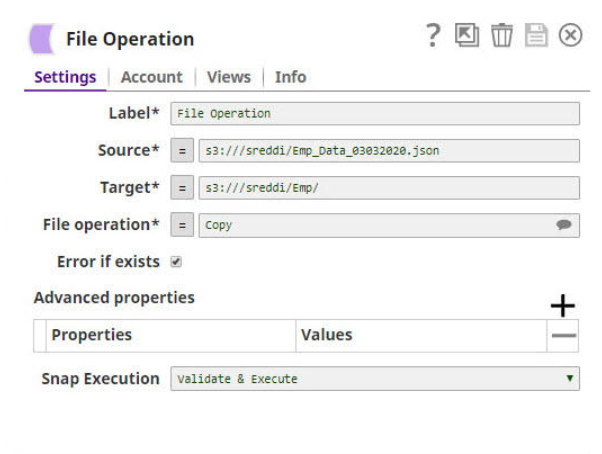
Task: Switch to the Account tab
Action: point(151,77)
